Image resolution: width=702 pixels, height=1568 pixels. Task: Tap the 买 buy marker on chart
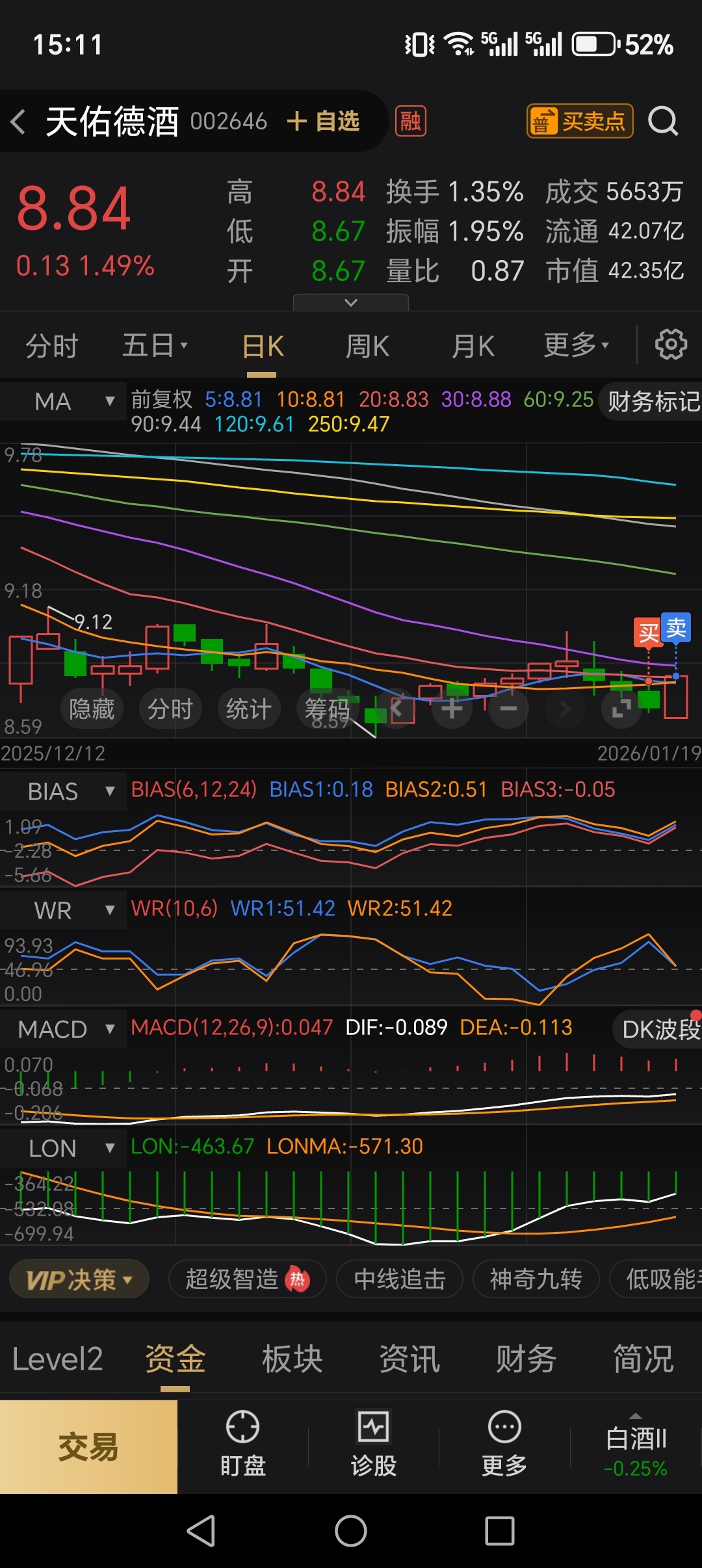[648, 633]
